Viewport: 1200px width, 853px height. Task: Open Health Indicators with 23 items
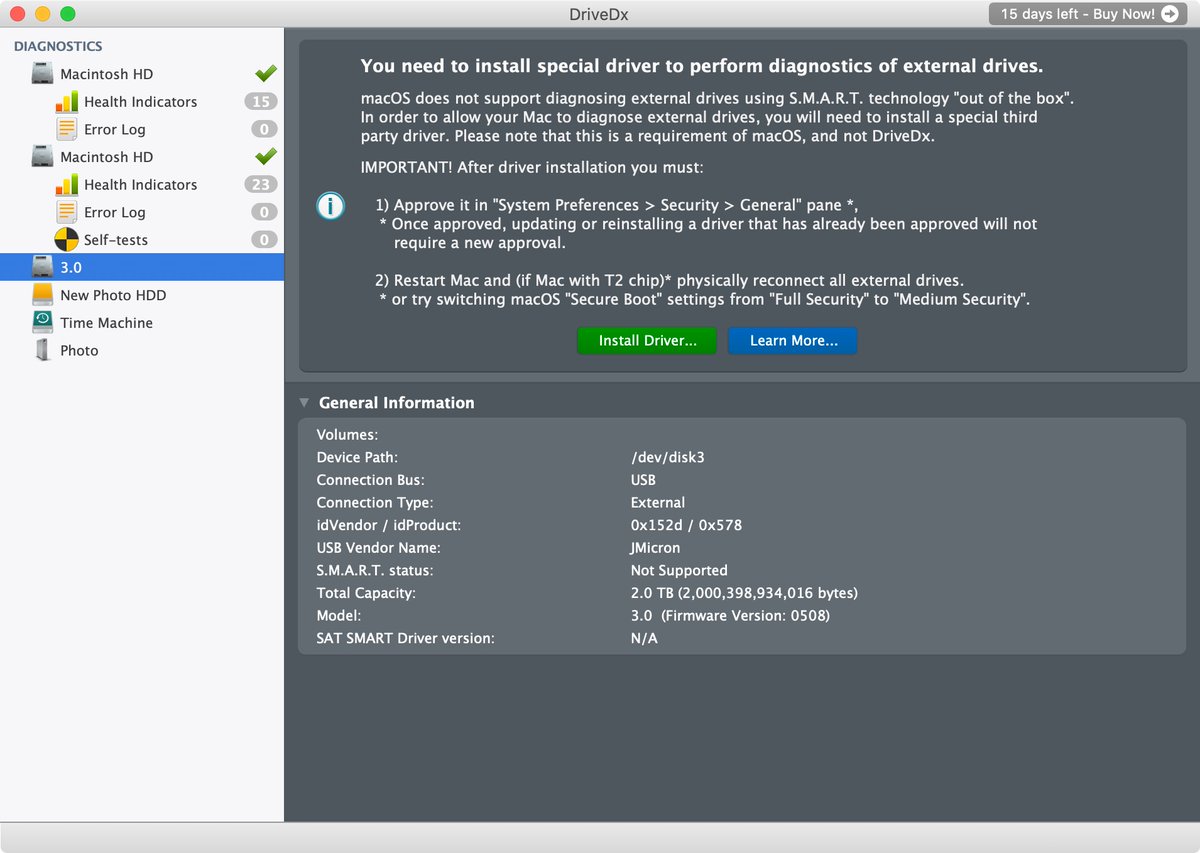[142, 185]
